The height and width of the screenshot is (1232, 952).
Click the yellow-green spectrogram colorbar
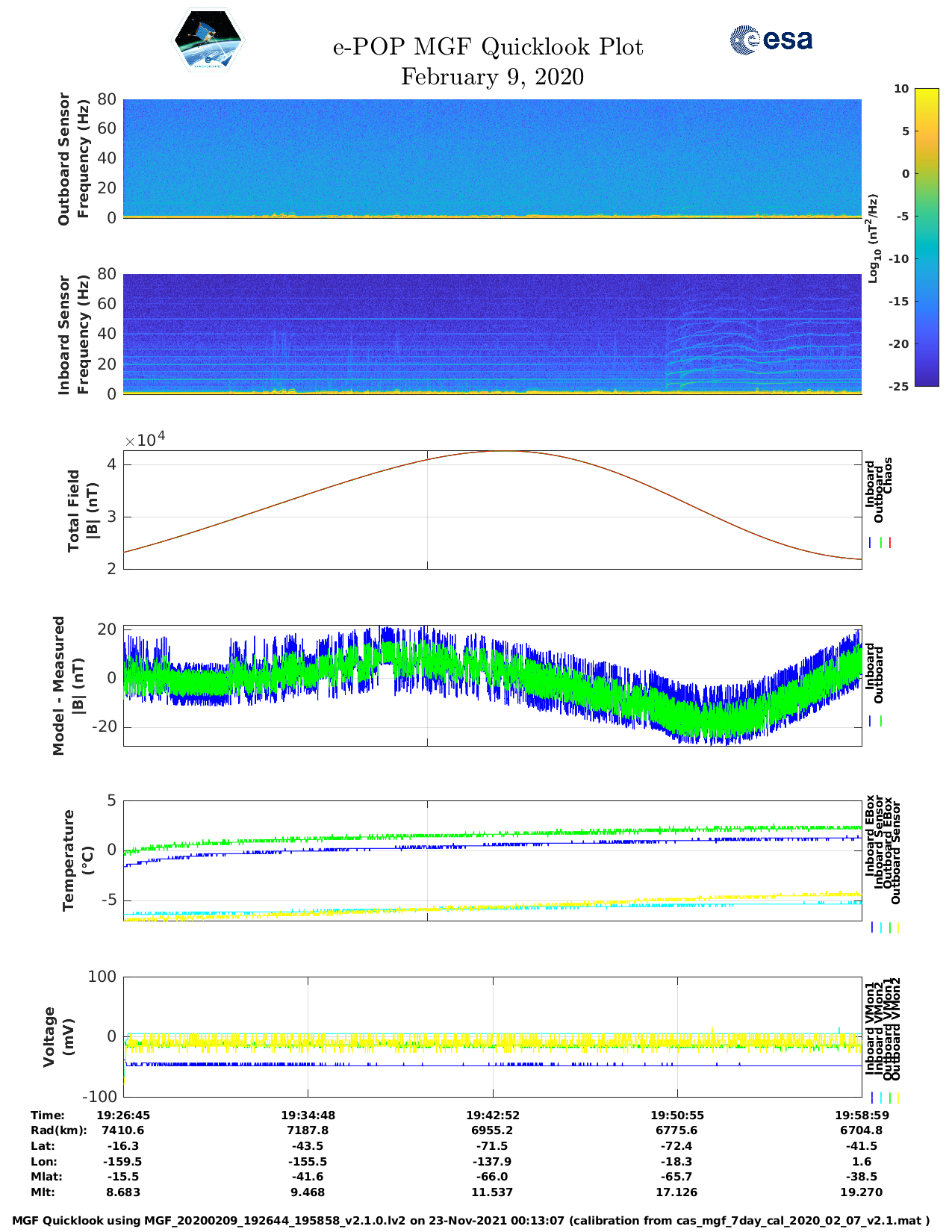pos(905,237)
